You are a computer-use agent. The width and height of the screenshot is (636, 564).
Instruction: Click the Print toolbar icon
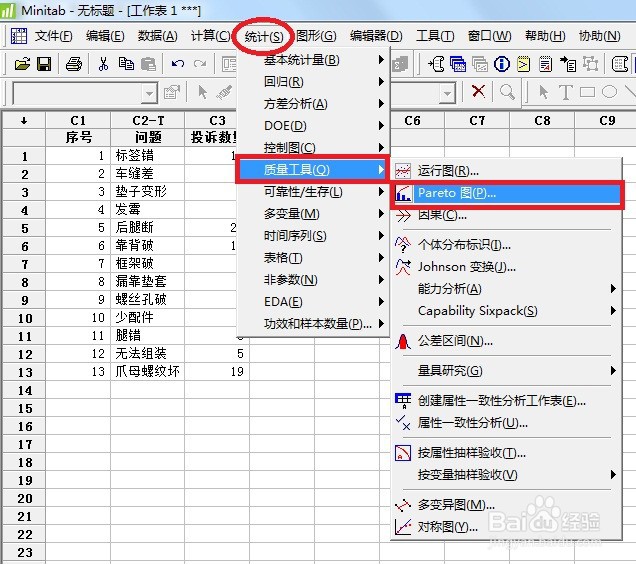pyautogui.click(x=74, y=64)
